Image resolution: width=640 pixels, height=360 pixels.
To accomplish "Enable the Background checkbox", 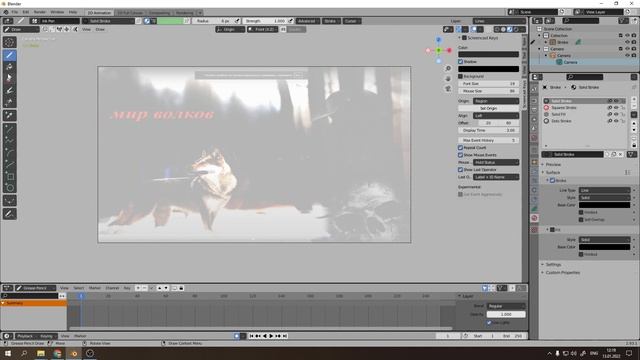I will click(x=460, y=76).
